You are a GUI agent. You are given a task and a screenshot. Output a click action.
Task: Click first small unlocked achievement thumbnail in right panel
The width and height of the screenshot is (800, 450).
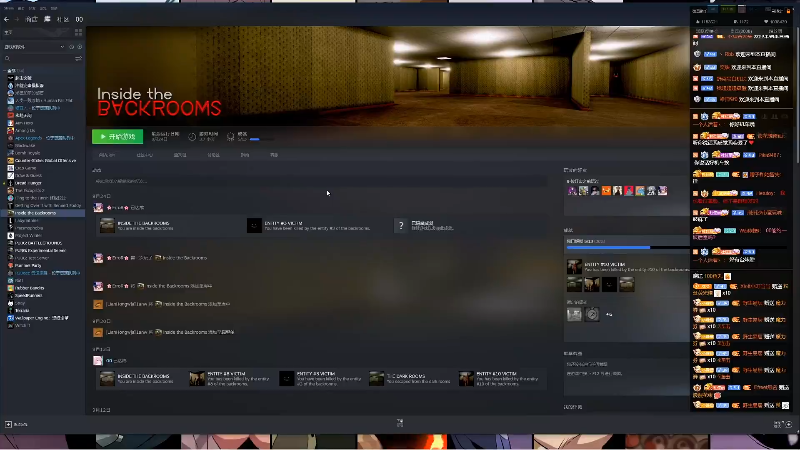[574, 284]
